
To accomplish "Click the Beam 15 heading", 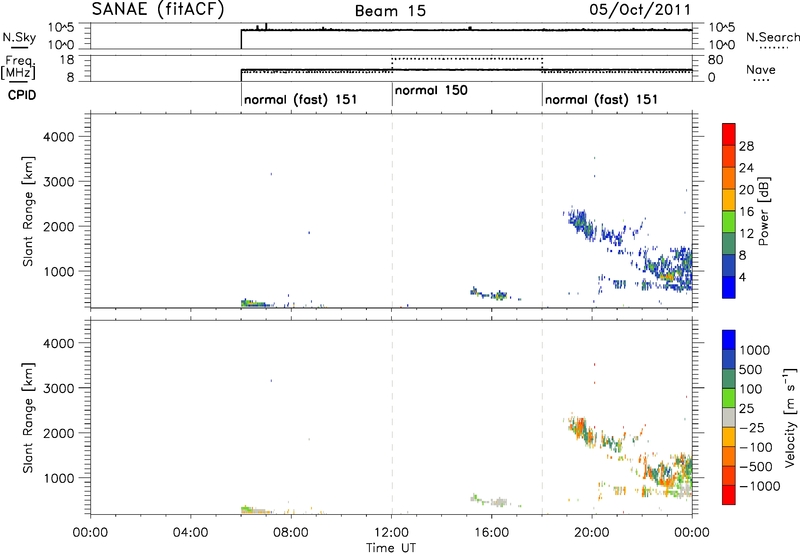I will 390,11.
